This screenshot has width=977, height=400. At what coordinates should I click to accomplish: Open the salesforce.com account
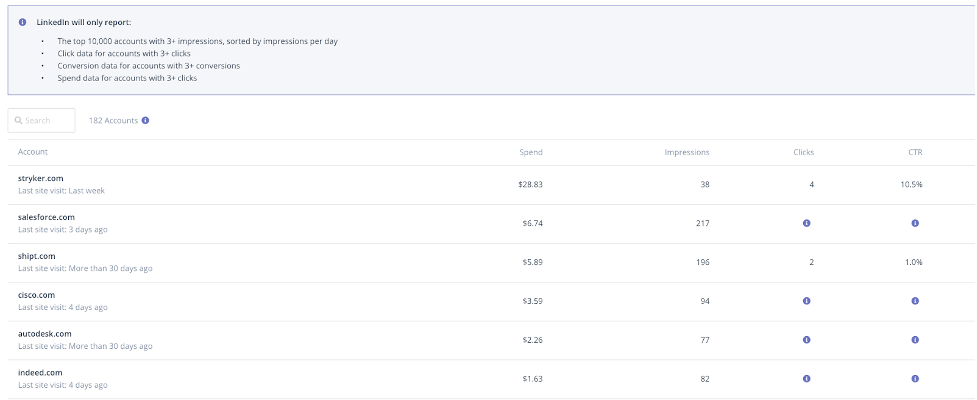click(x=47, y=217)
